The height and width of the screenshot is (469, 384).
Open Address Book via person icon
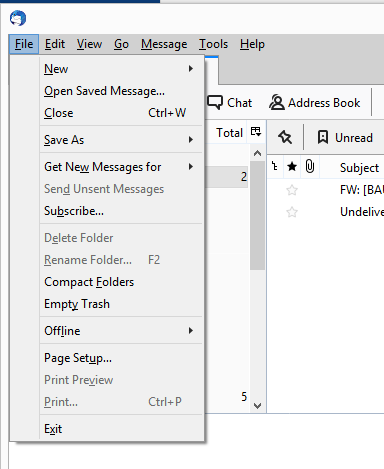click(277, 102)
